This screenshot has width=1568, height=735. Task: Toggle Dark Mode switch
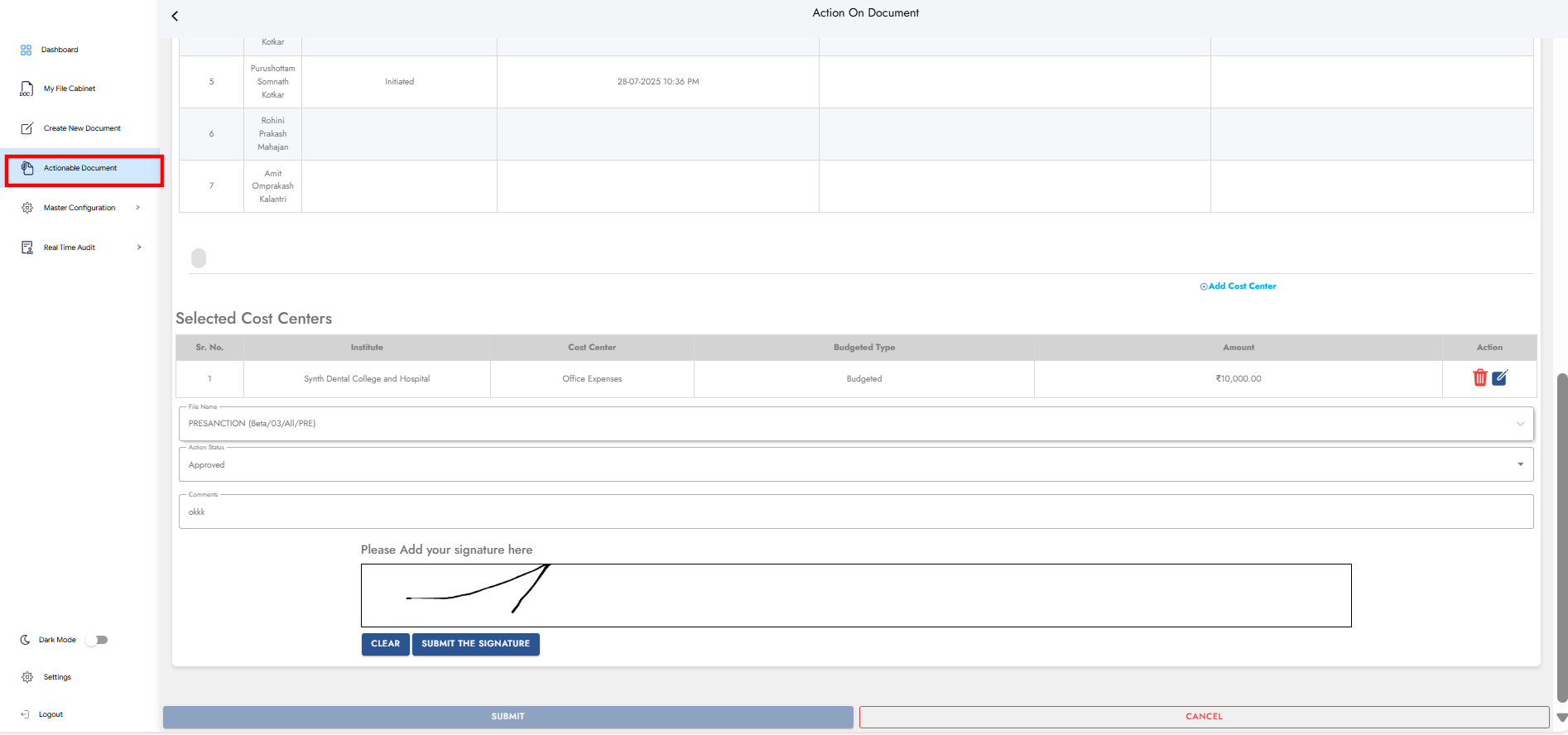click(x=98, y=640)
